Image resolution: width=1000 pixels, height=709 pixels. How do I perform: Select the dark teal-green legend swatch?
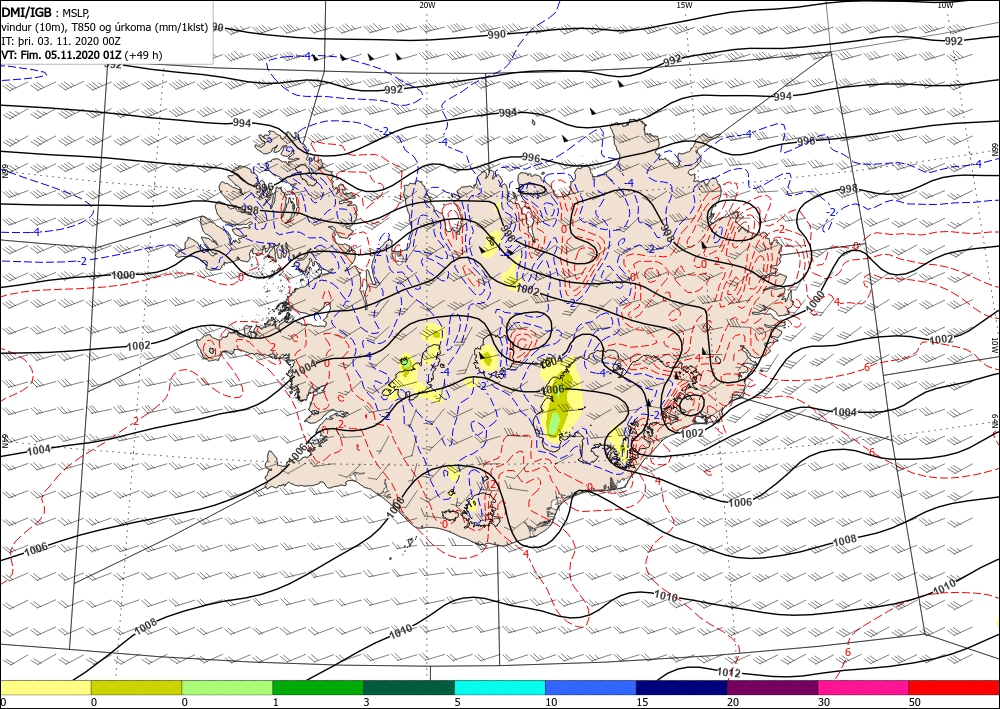pyautogui.click(x=409, y=687)
